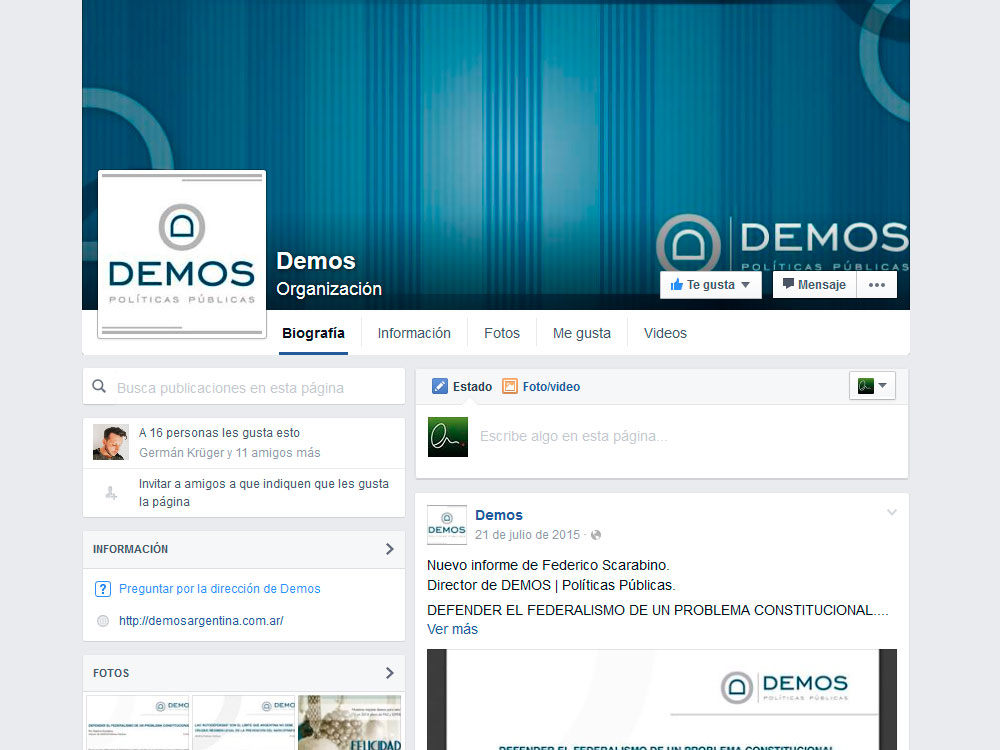This screenshot has width=1000, height=750.
Task: Click the Organización category label
Action: pyautogui.click(x=329, y=289)
